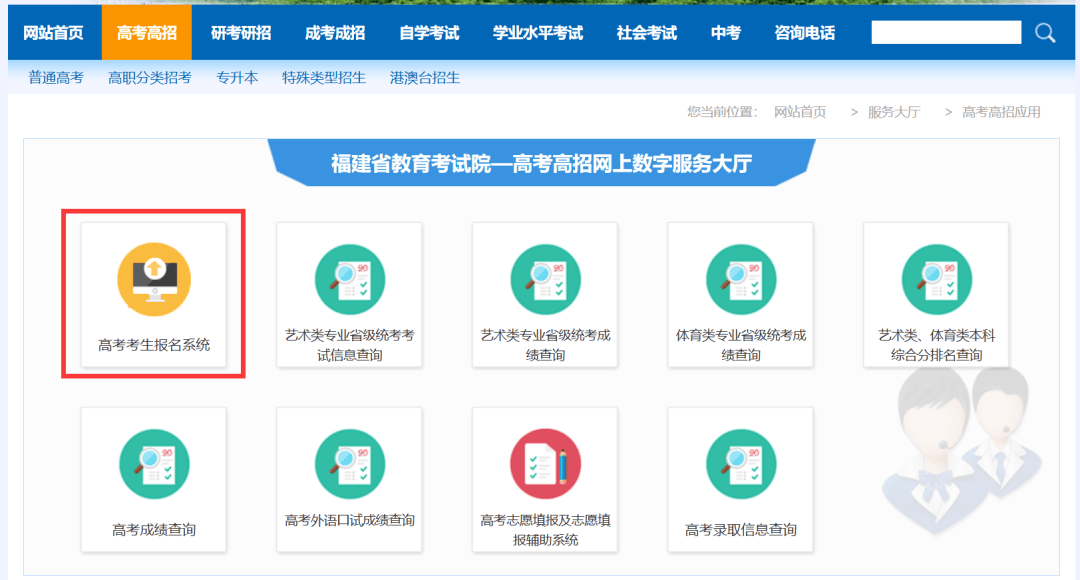Open the 咨询电话 menu item
This screenshot has height=580, width=1080.
click(805, 33)
